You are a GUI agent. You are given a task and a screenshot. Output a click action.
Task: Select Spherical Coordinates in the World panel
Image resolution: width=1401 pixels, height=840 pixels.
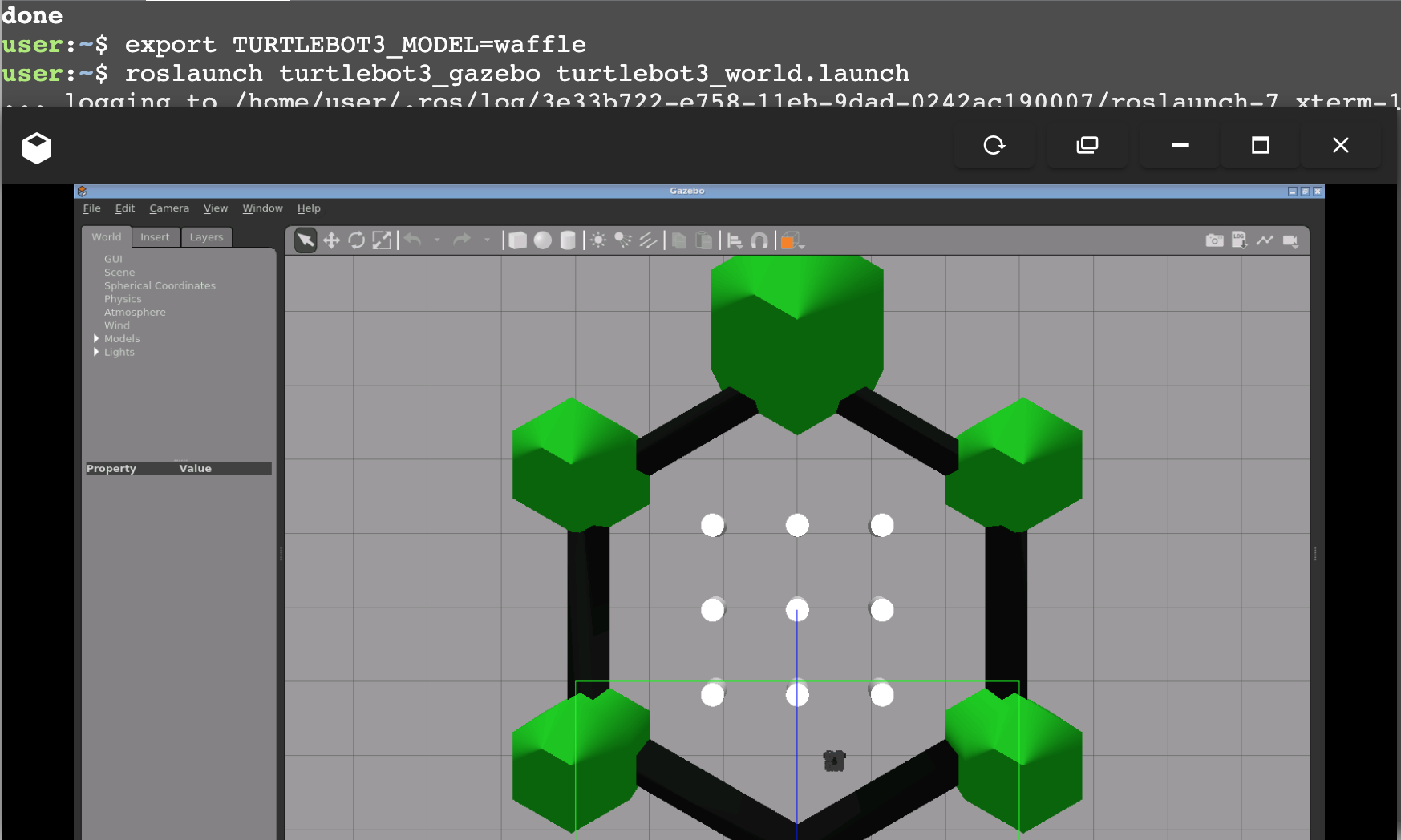160,285
